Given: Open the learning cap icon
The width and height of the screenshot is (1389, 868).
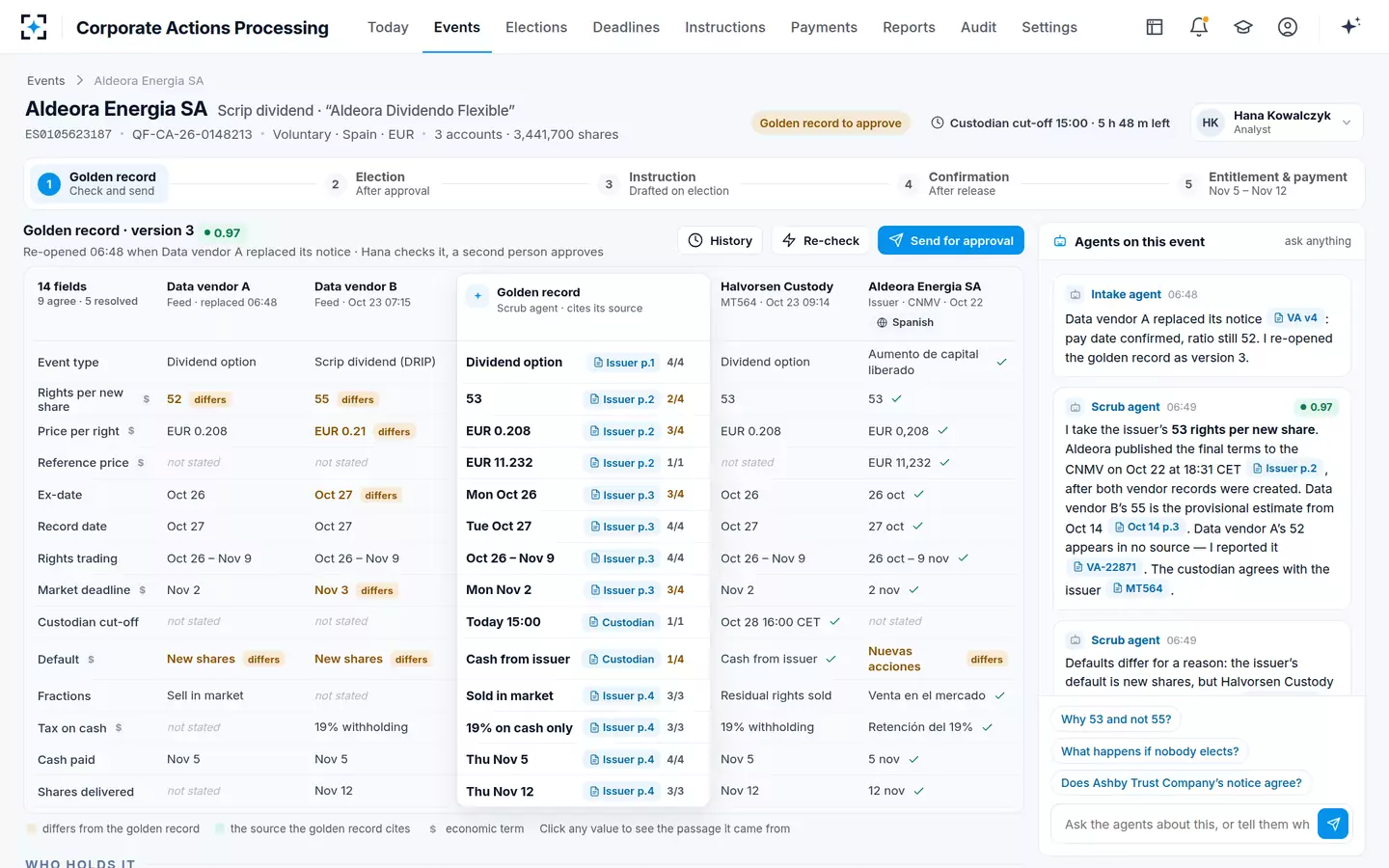Looking at the screenshot, I should (x=1243, y=27).
